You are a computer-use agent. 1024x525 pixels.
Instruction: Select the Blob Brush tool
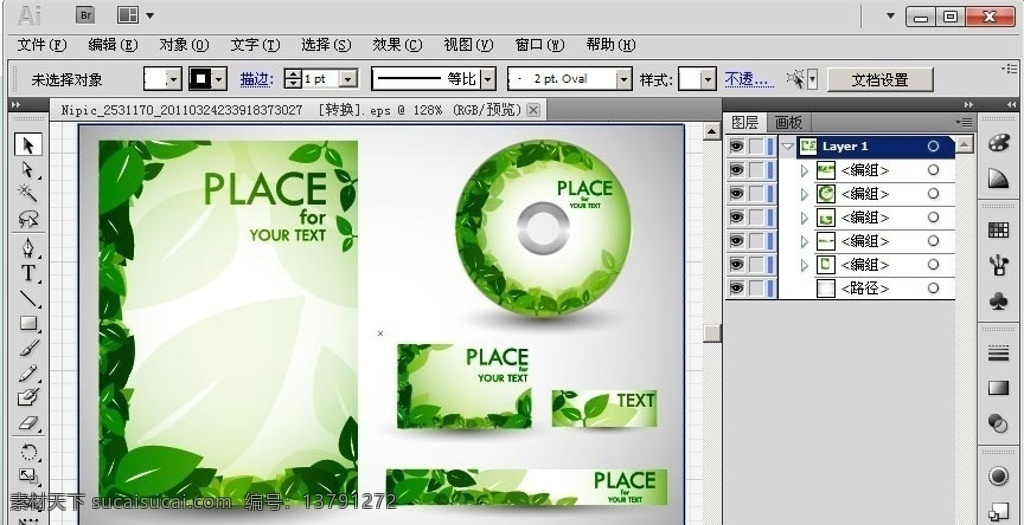(28, 397)
